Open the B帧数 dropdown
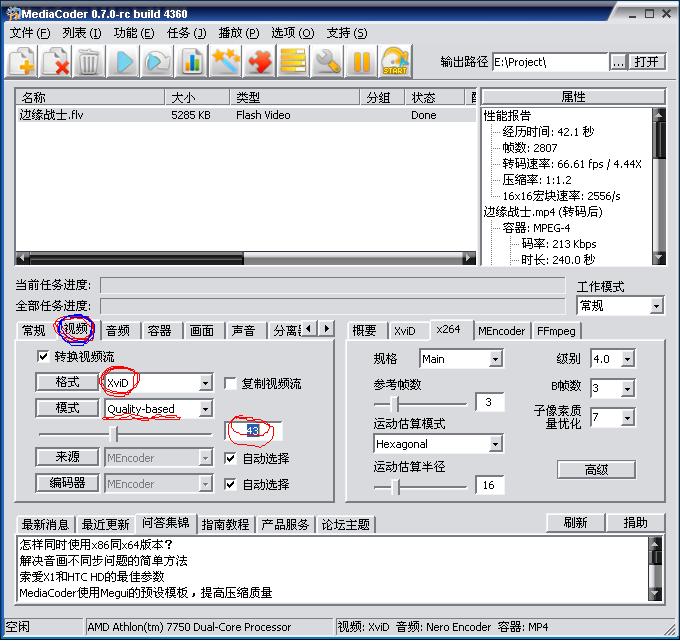The height and width of the screenshot is (641, 680). tap(628, 388)
